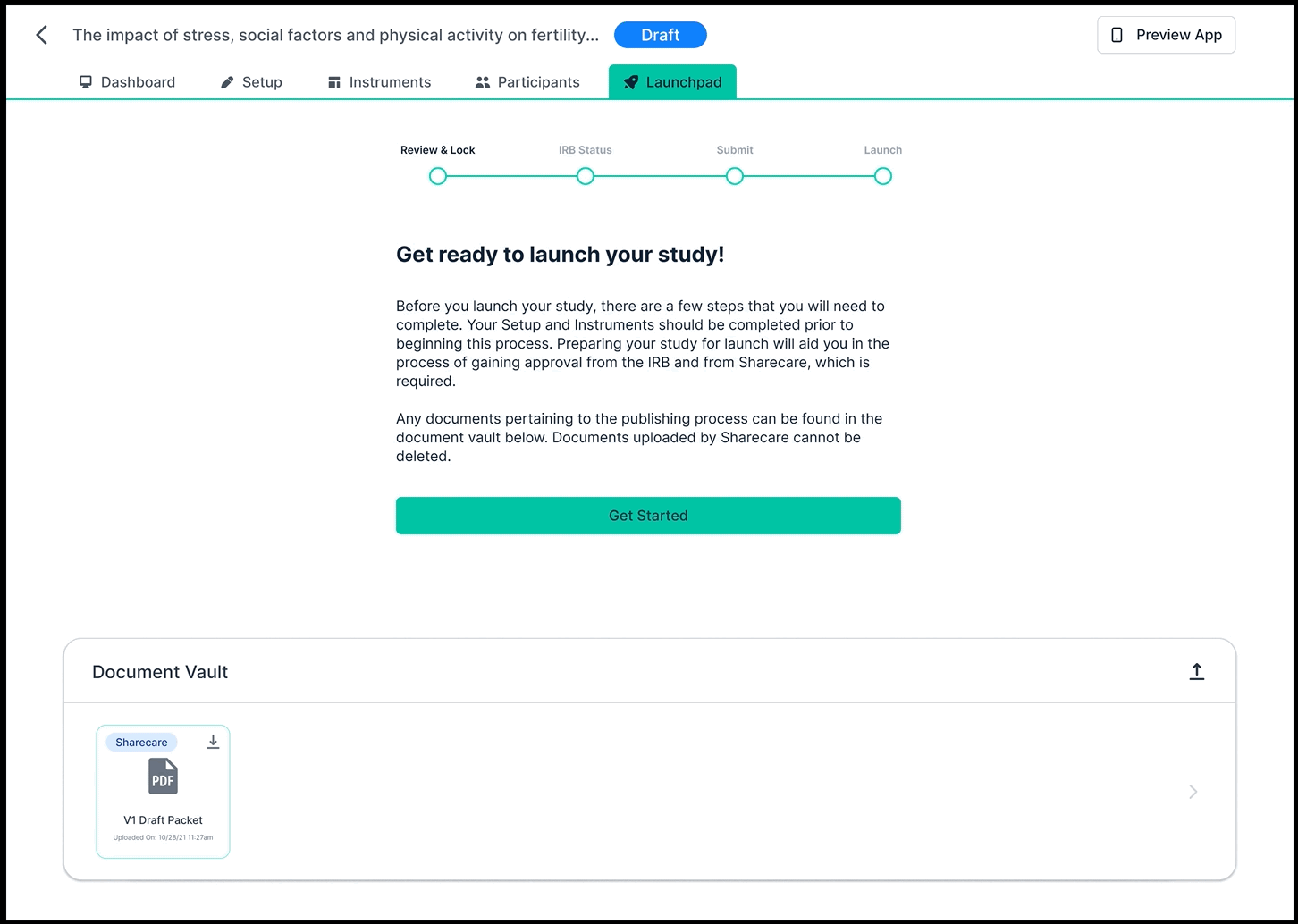Select the Launch step circle
This screenshot has height=924, width=1298.
pyautogui.click(x=883, y=176)
